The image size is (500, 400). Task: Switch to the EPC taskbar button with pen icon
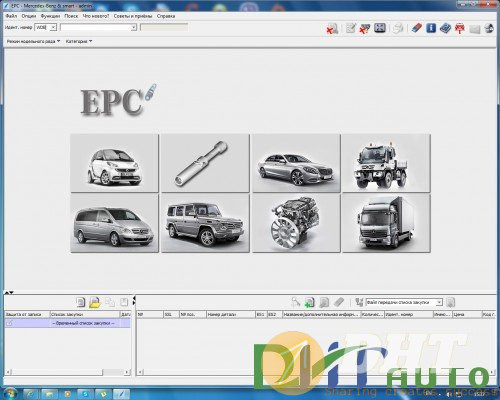[122, 394]
